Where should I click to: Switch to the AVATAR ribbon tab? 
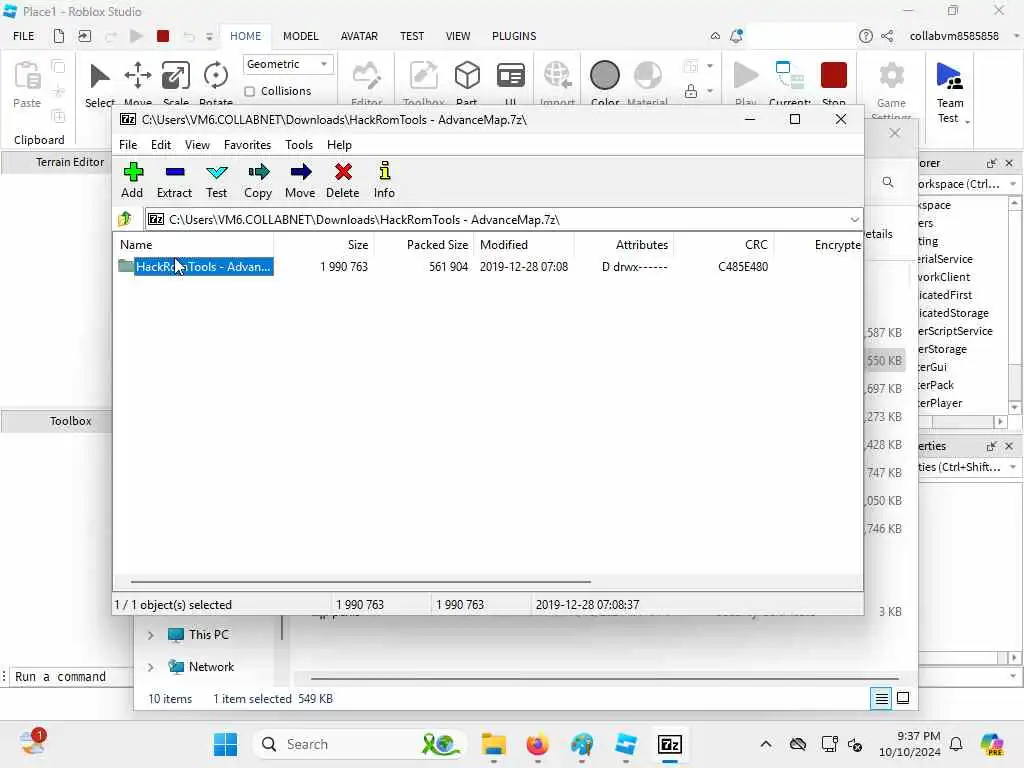pyautogui.click(x=359, y=36)
